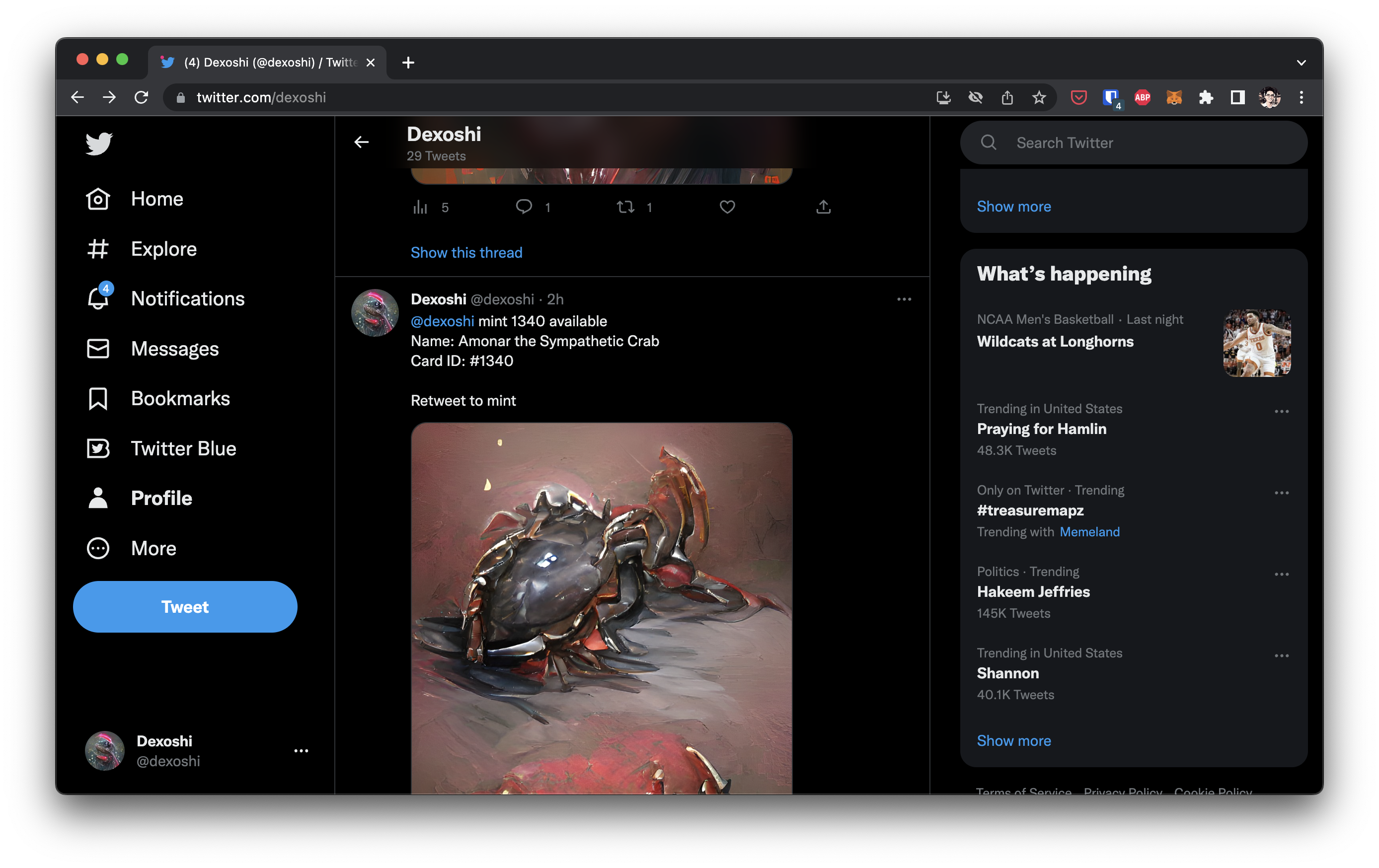View site info via padlock icon
This screenshot has width=1379, height=868.
(x=180, y=97)
